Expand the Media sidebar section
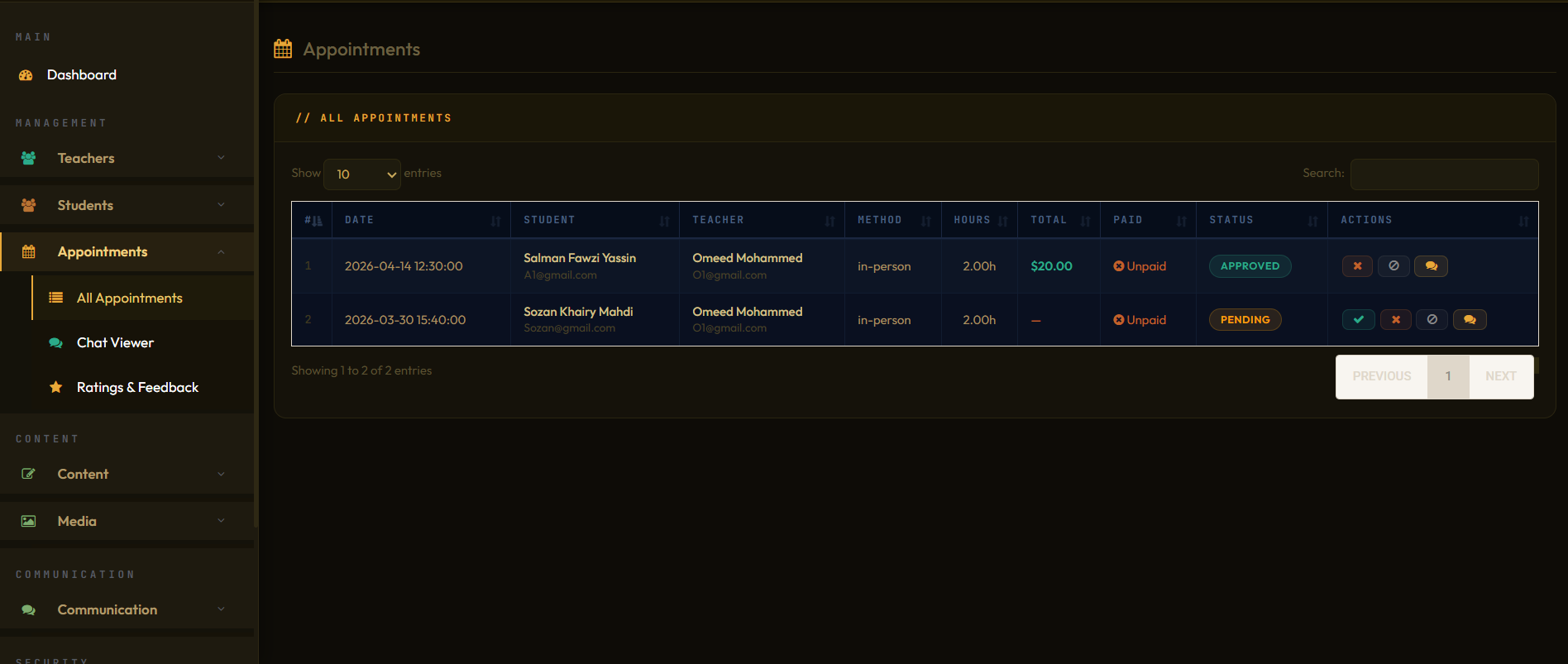 [x=127, y=521]
